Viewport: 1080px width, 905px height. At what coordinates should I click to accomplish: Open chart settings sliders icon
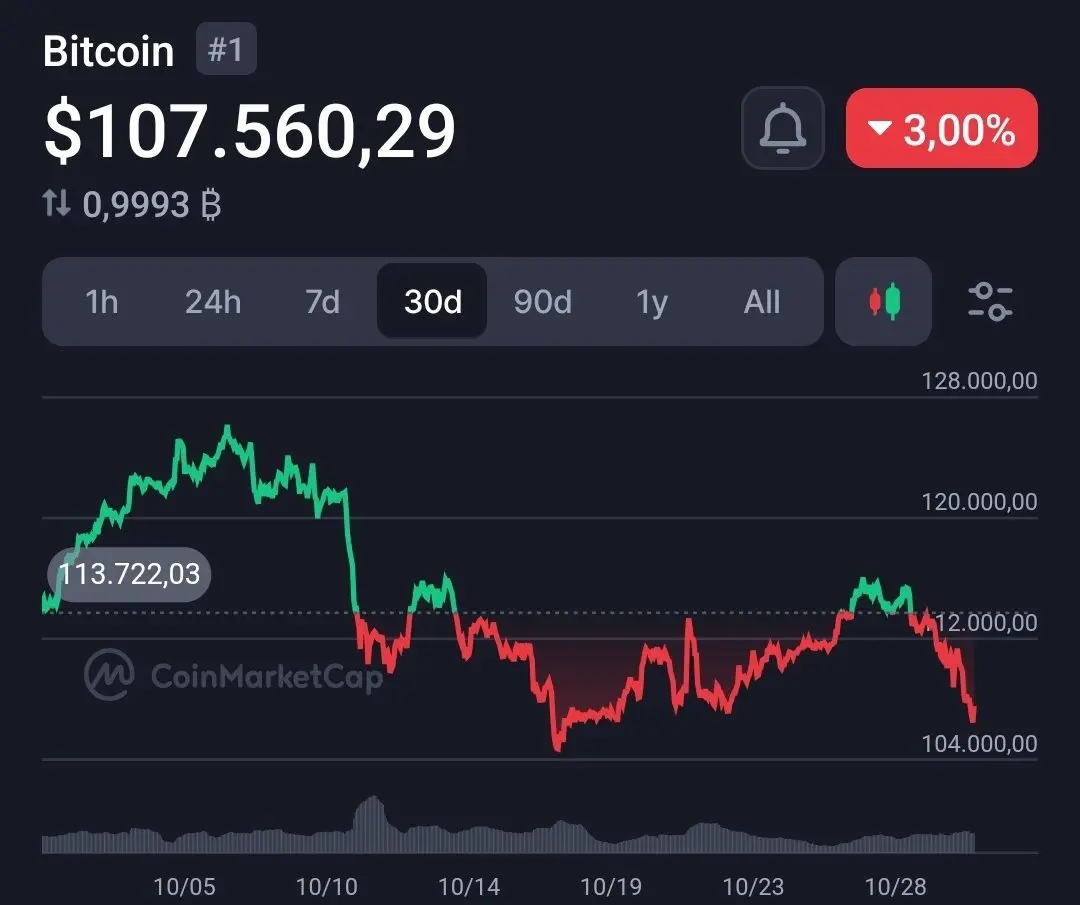pos(990,302)
